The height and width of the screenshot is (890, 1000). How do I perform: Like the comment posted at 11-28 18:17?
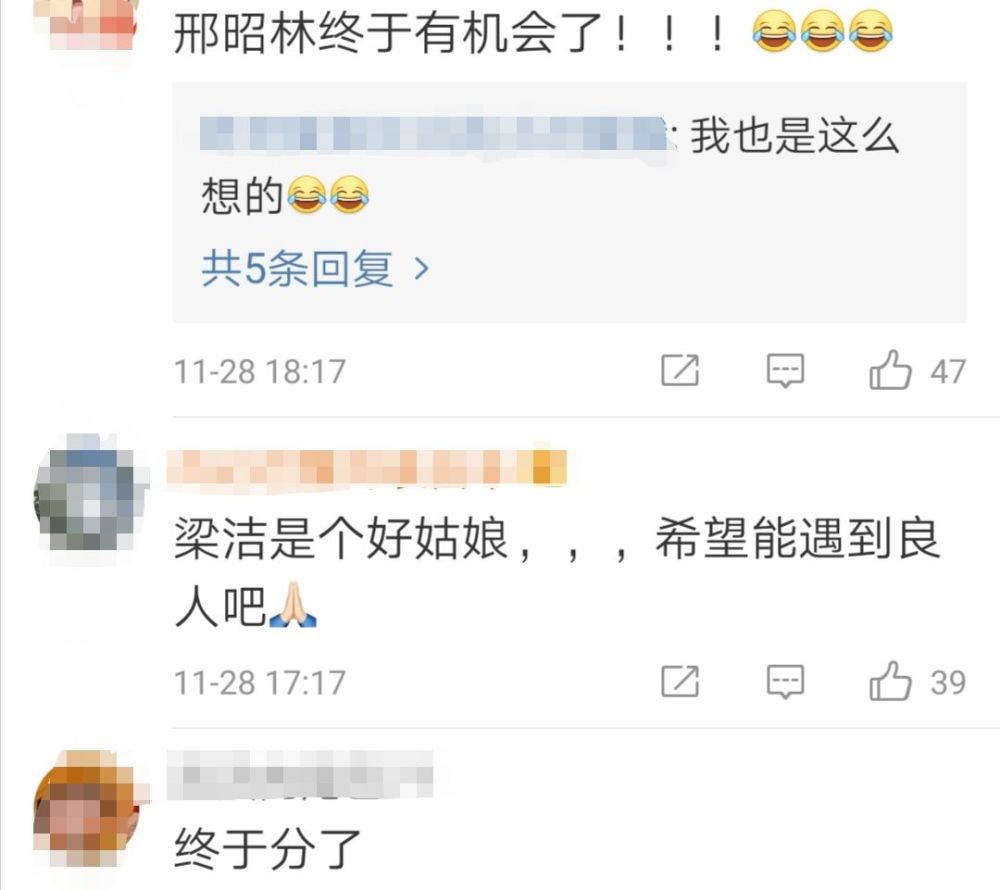click(890, 370)
